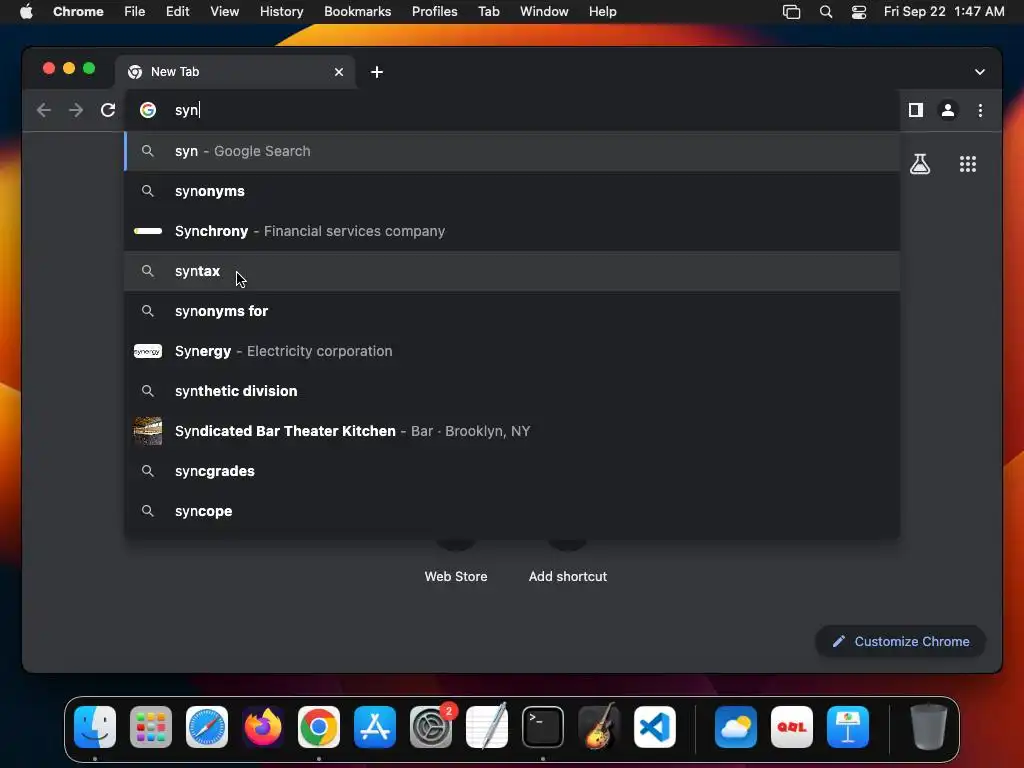Open Weather app from the Dock
Image resolution: width=1024 pixels, height=768 pixels.
coord(735,727)
